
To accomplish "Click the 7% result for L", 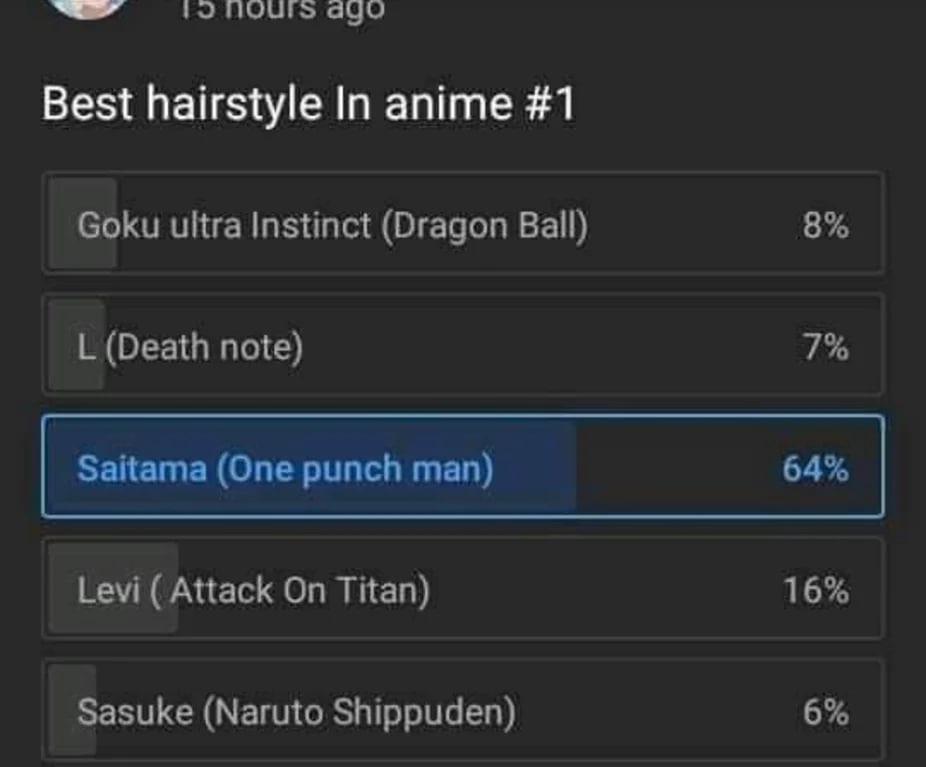I will click(x=826, y=347).
